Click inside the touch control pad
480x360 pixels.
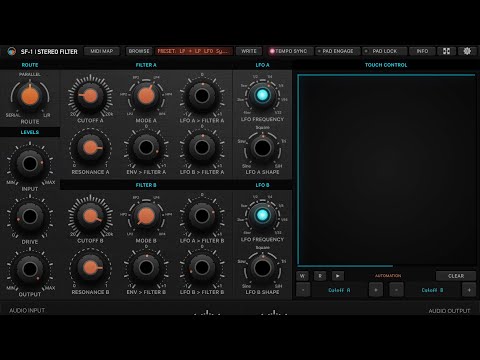[387, 170]
